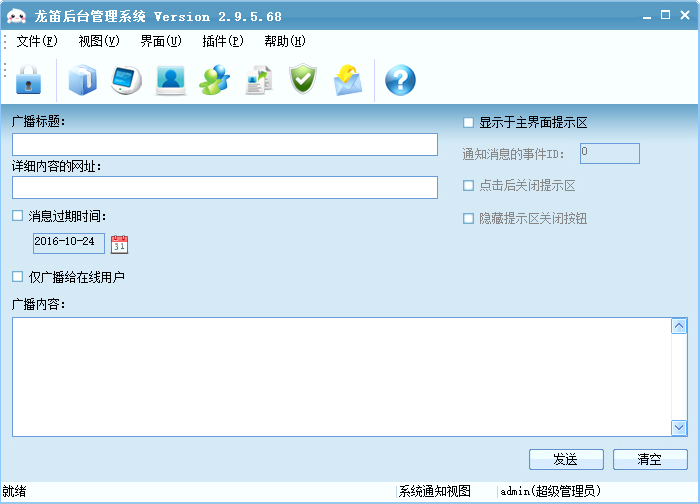Open the 界面(U) menu

pyautogui.click(x=161, y=41)
